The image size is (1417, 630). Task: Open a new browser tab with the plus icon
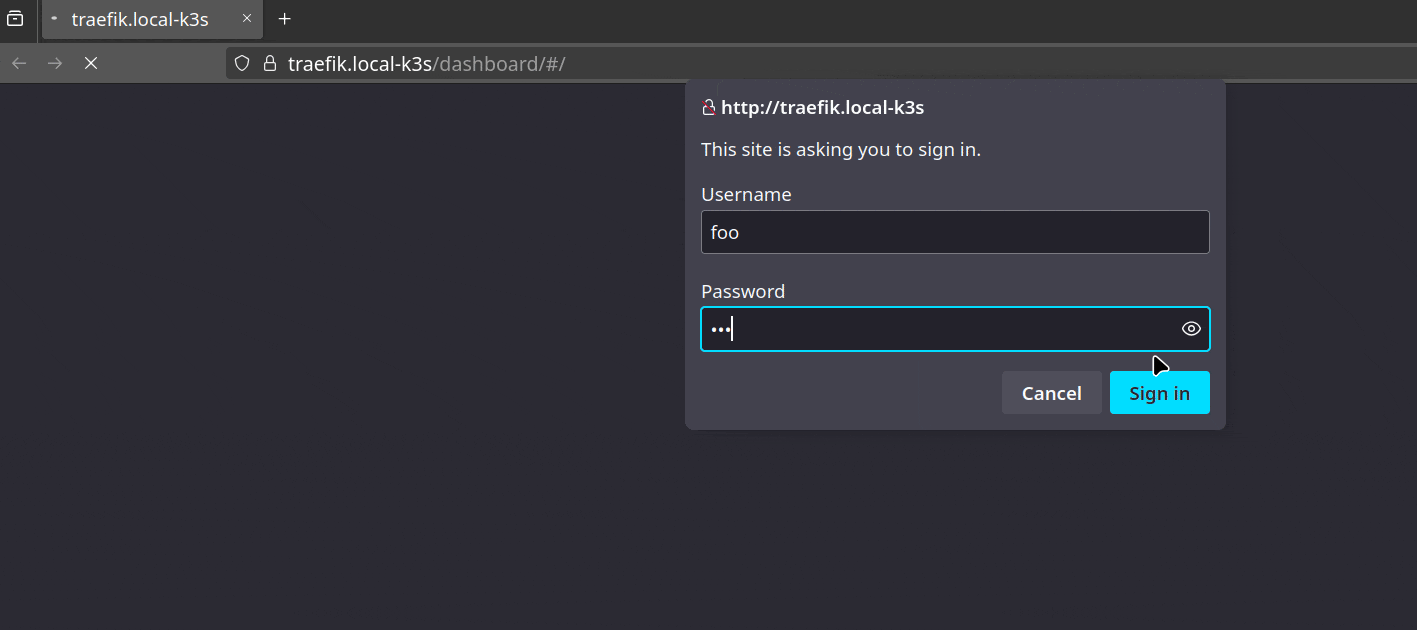[284, 19]
